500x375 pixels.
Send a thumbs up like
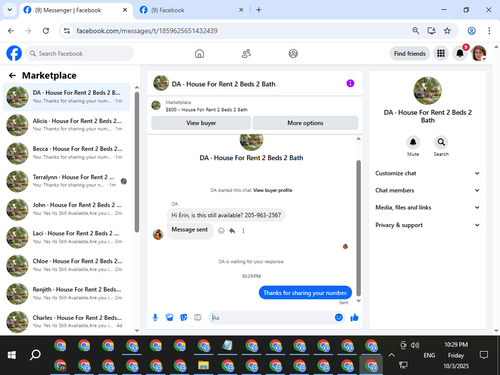coord(354,317)
